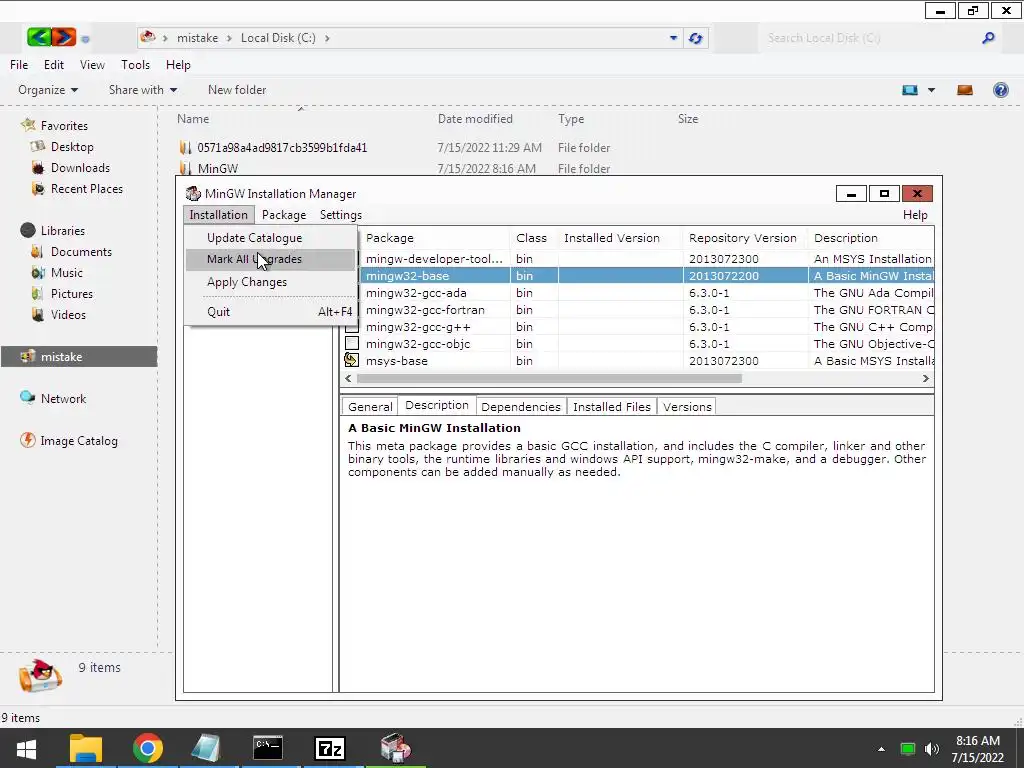This screenshot has height=768, width=1024.
Task: Open the Explorer help icon
Action: point(1000,90)
